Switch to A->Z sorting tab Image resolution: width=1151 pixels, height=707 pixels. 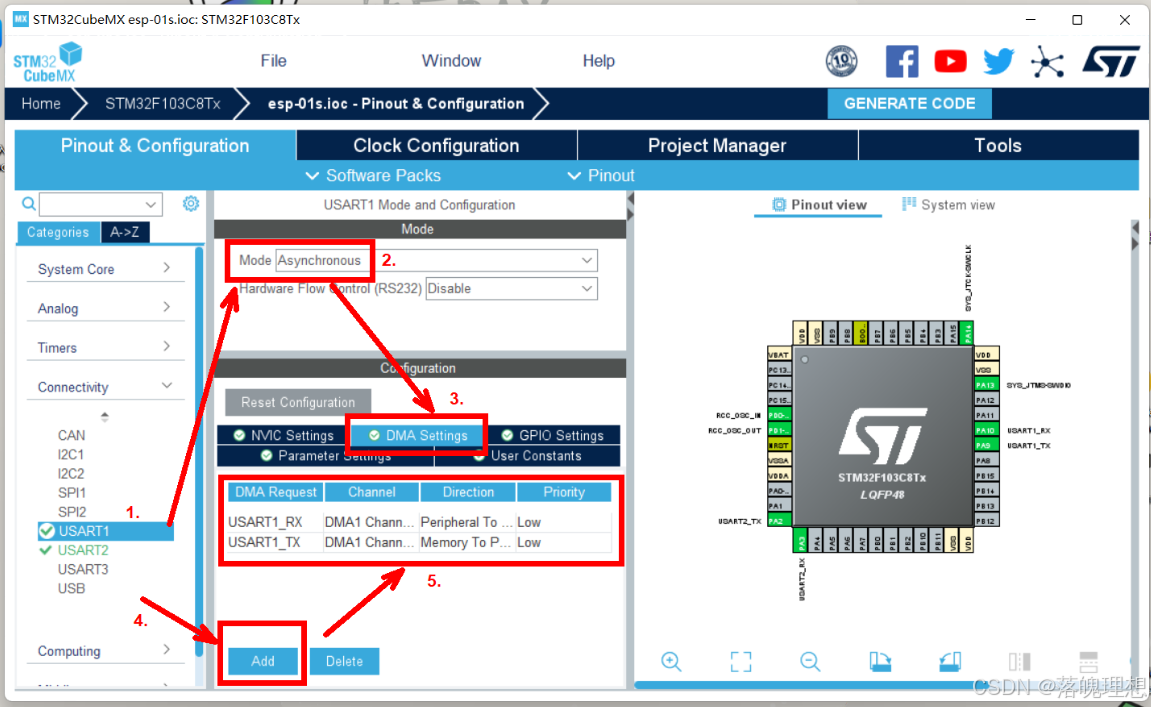(125, 232)
